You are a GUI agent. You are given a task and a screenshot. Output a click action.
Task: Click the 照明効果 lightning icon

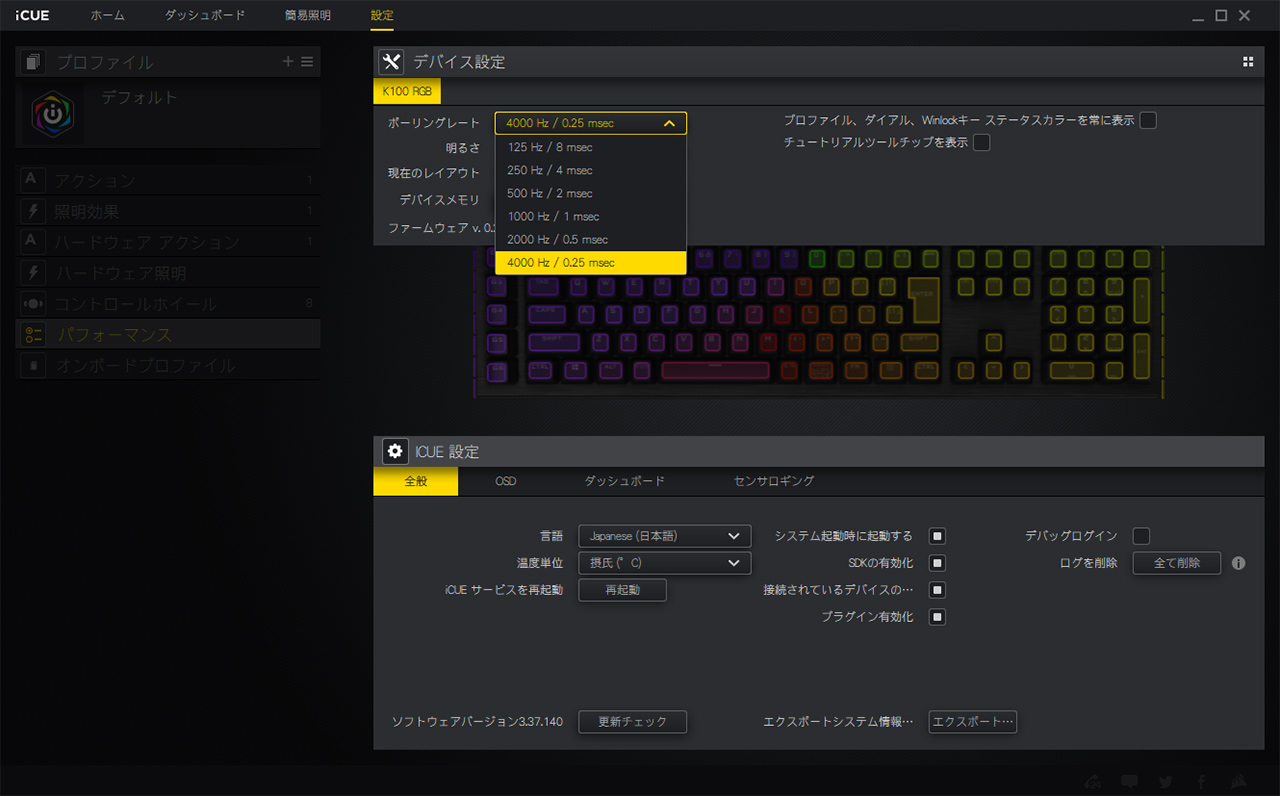(x=31, y=210)
